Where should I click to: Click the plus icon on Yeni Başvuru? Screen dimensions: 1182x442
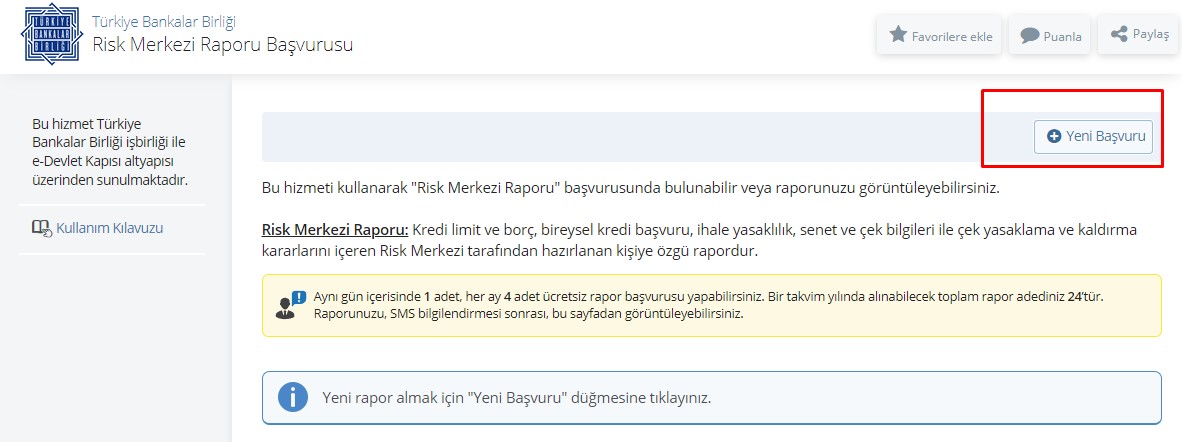point(1055,136)
